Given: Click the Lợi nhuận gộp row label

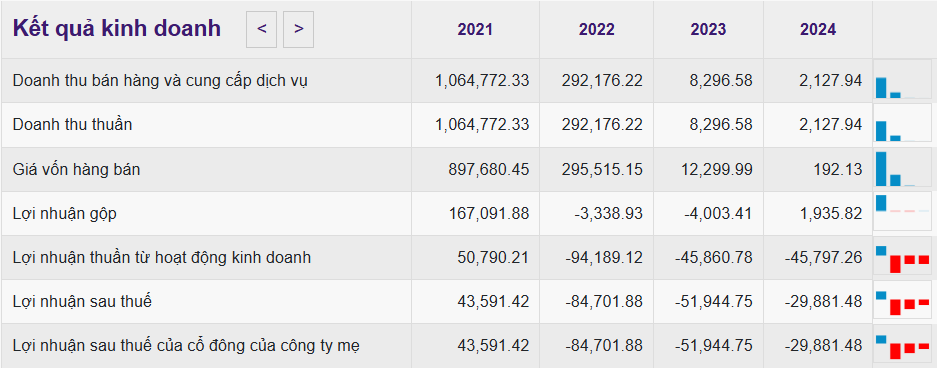Looking at the screenshot, I should click(65, 214).
